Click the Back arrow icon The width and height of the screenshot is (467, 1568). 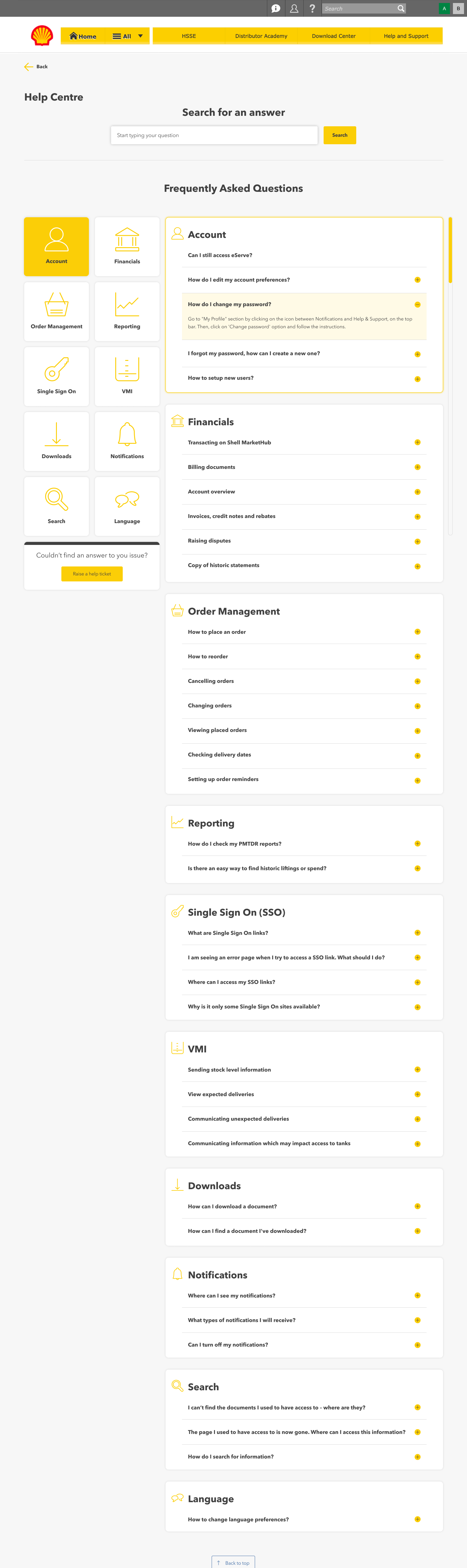tap(28, 66)
